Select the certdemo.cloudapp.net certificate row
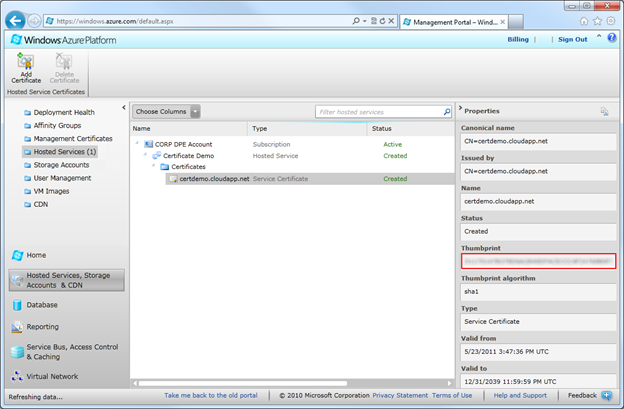The height and width of the screenshot is (409, 624). (214, 179)
